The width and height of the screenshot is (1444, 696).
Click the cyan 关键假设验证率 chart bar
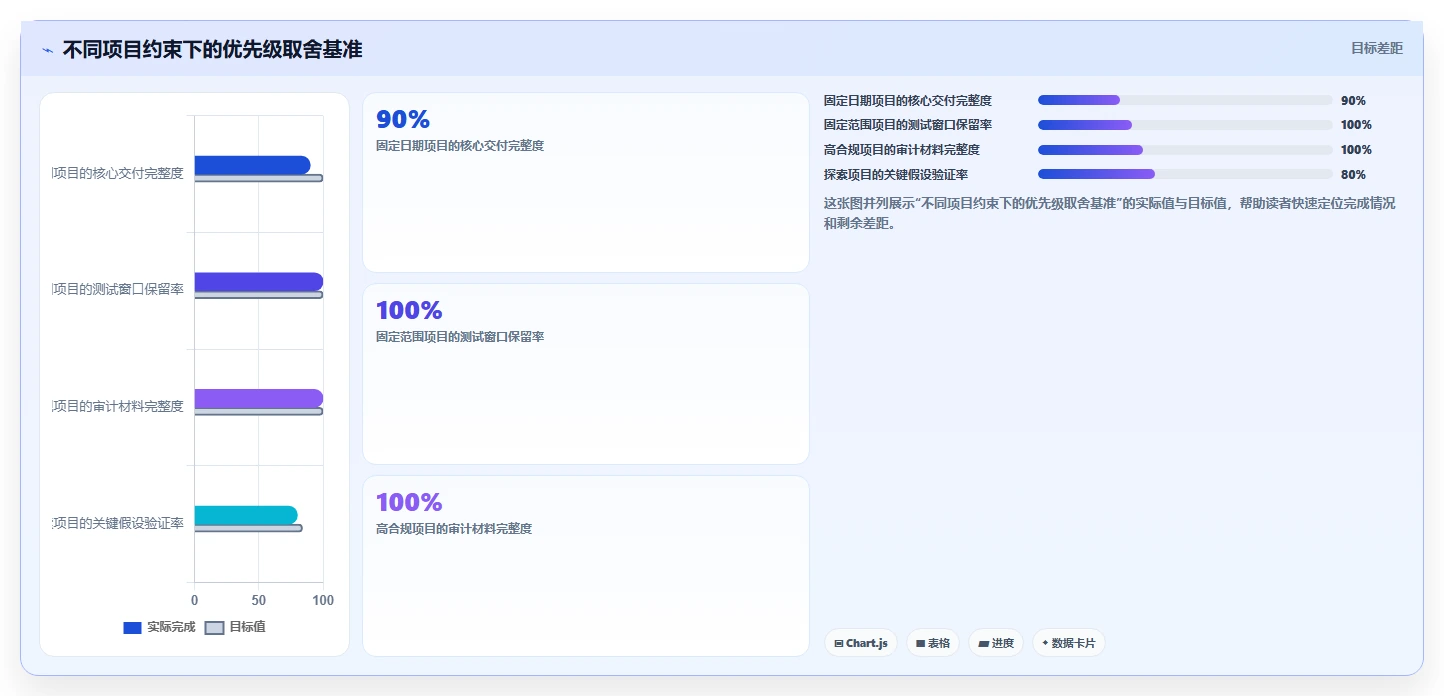[246, 515]
